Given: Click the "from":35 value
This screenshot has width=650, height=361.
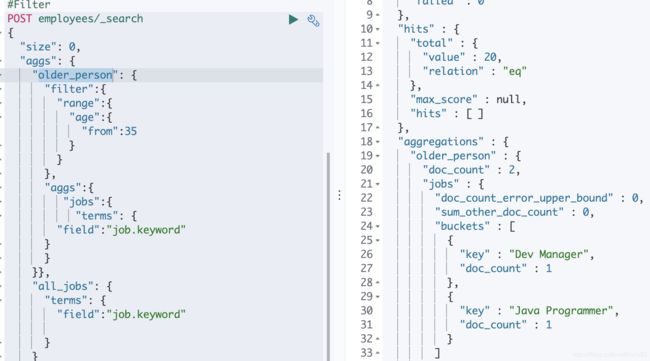Looking at the screenshot, I should 109,131.
